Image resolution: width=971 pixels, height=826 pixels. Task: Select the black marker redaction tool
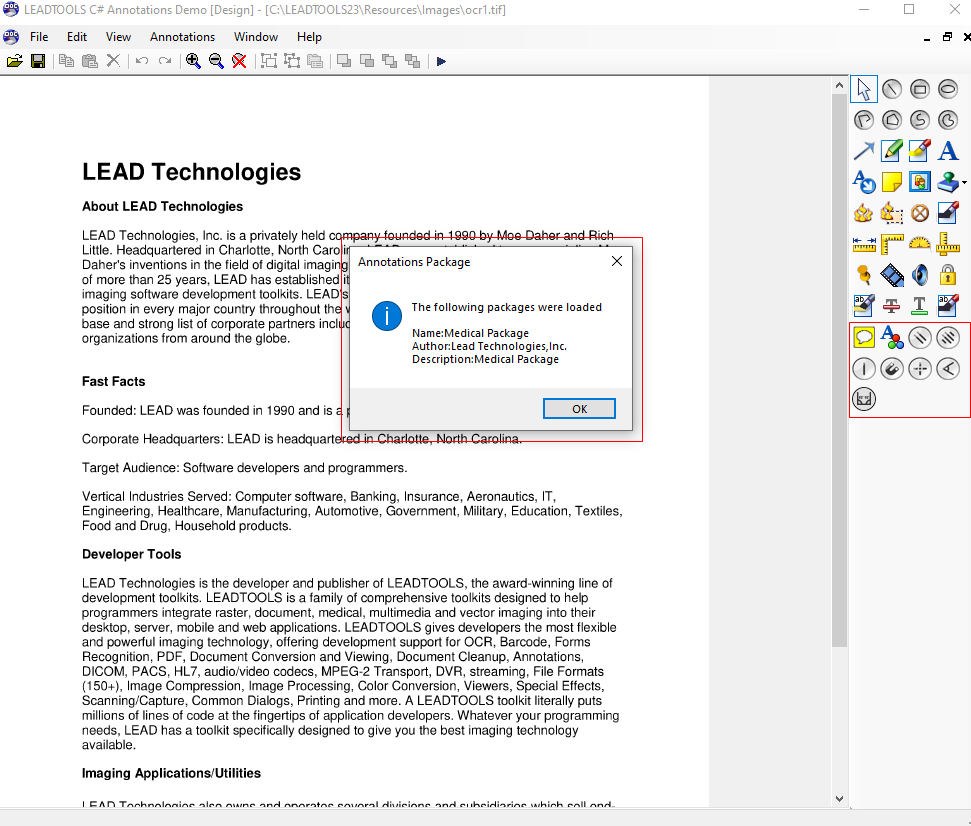(947, 213)
